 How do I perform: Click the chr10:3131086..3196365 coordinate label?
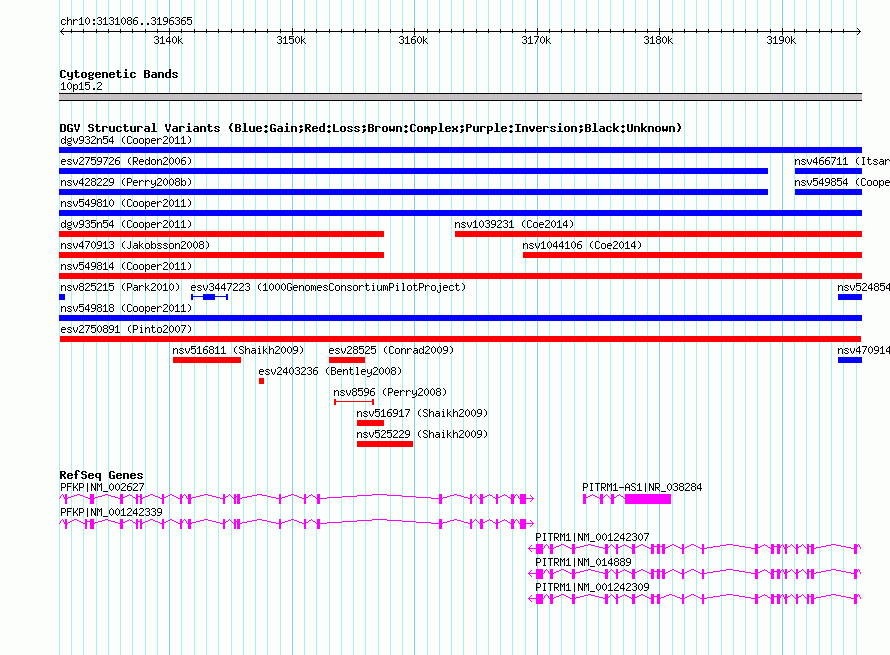coord(126,21)
